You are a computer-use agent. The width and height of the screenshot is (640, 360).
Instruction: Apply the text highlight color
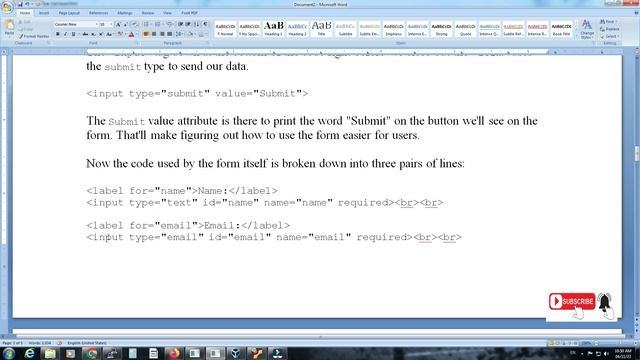pyautogui.click(x=121, y=34)
